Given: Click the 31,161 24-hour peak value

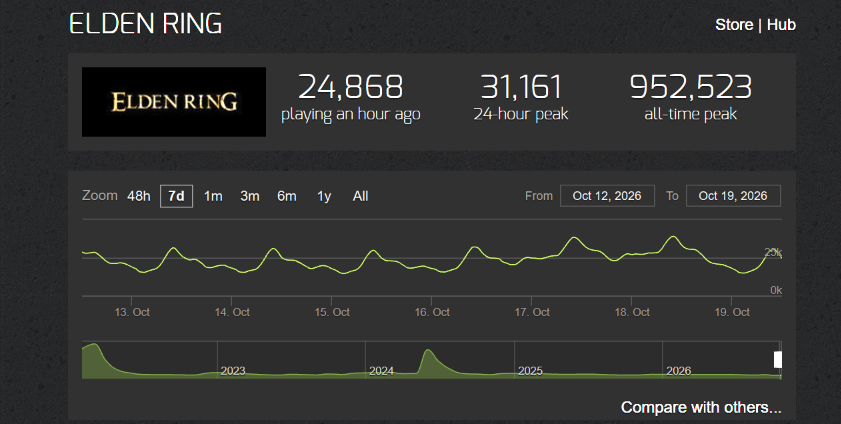Looking at the screenshot, I should click(521, 87).
